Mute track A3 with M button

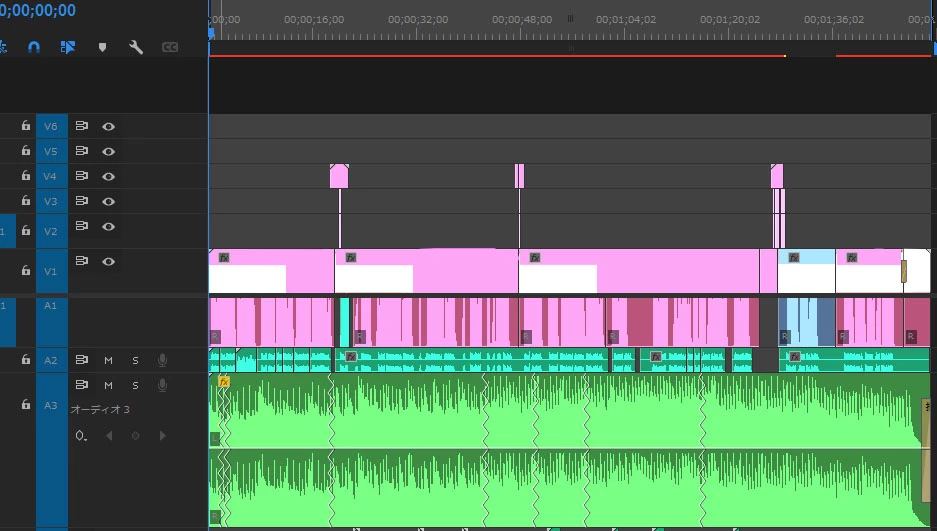(108, 385)
